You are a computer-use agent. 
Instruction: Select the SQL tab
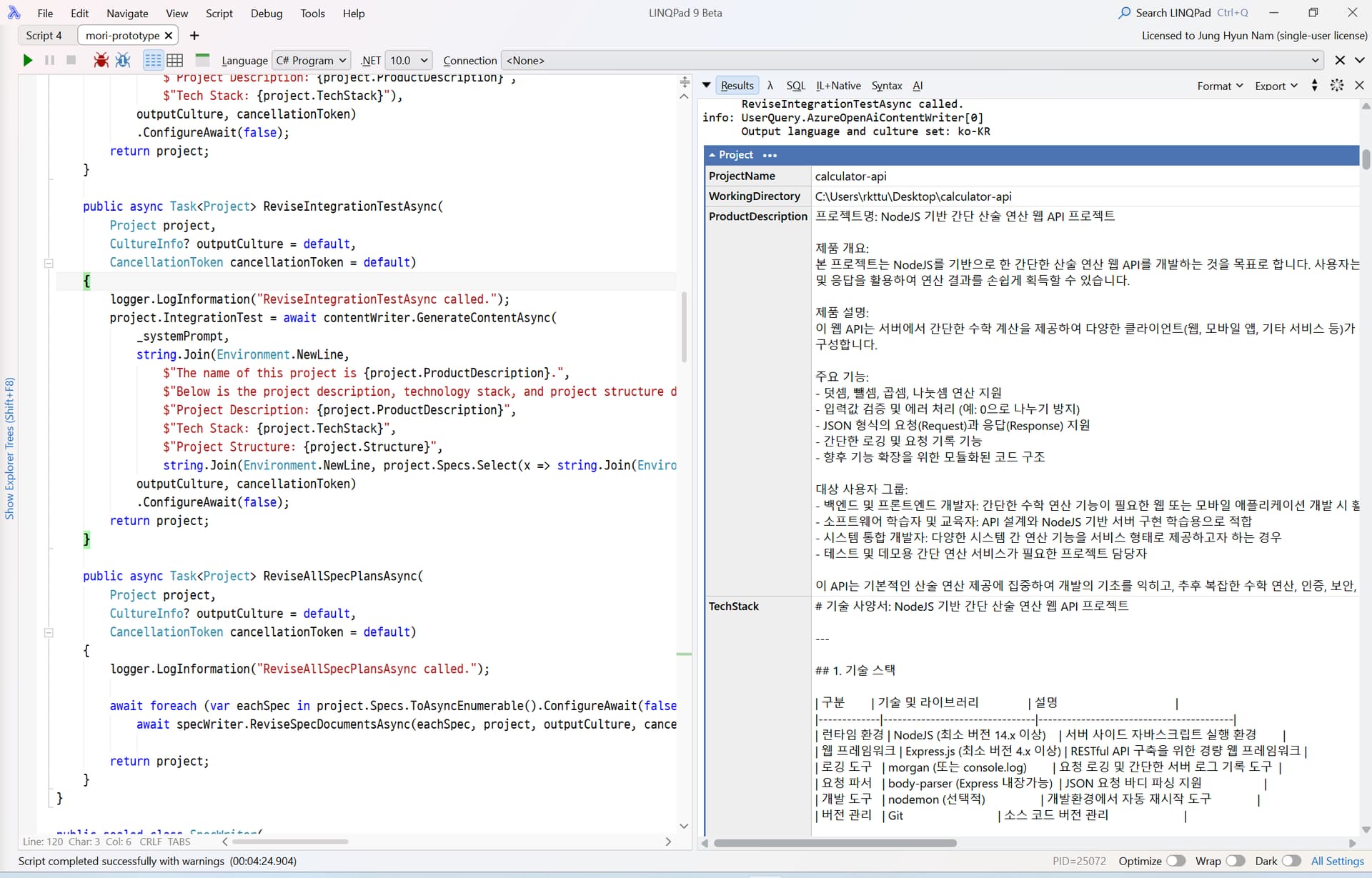click(x=795, y=85)
